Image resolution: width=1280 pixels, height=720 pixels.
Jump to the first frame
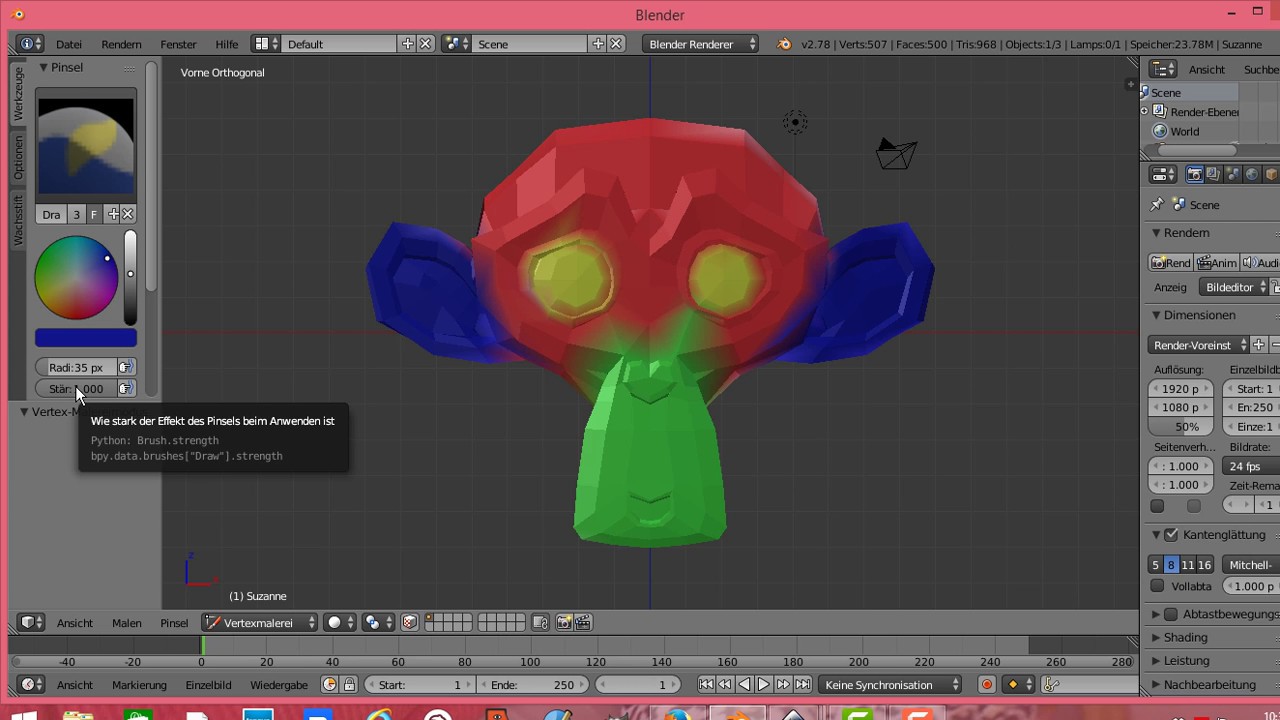tap(706, 684)
